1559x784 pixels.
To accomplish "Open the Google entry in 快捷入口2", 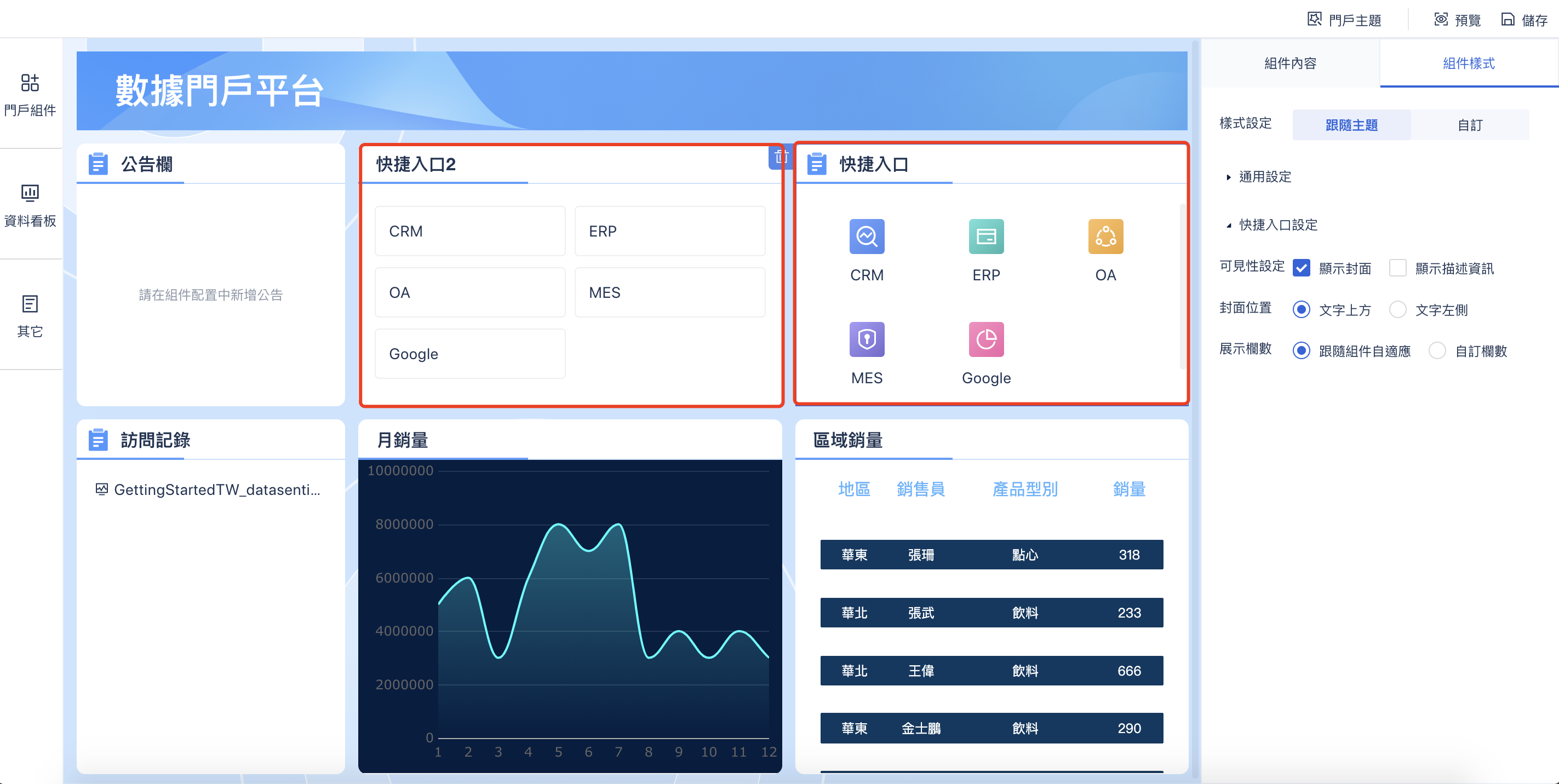I will click(469, 354).
